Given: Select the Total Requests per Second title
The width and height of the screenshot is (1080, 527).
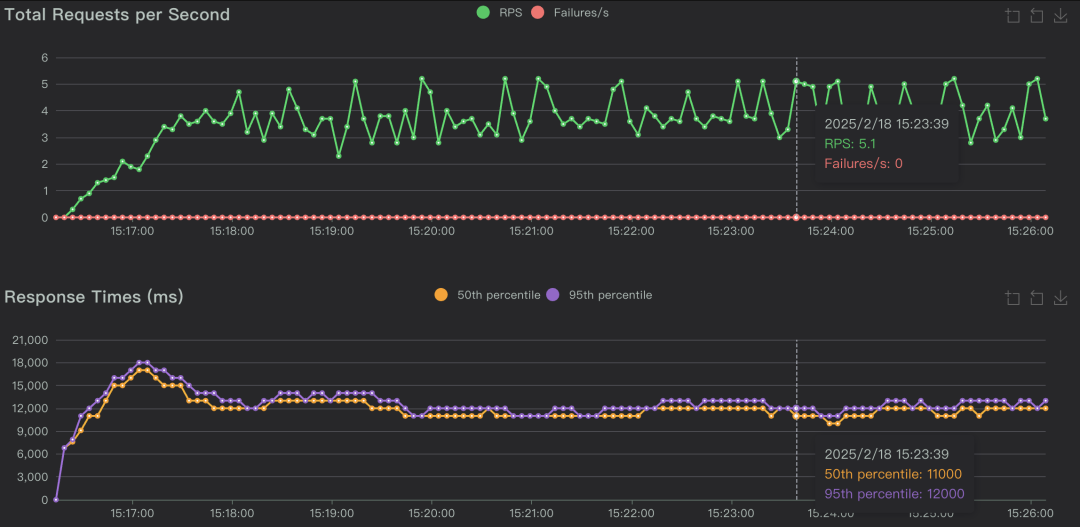Looking at the screenshot, I should point(117,15).
